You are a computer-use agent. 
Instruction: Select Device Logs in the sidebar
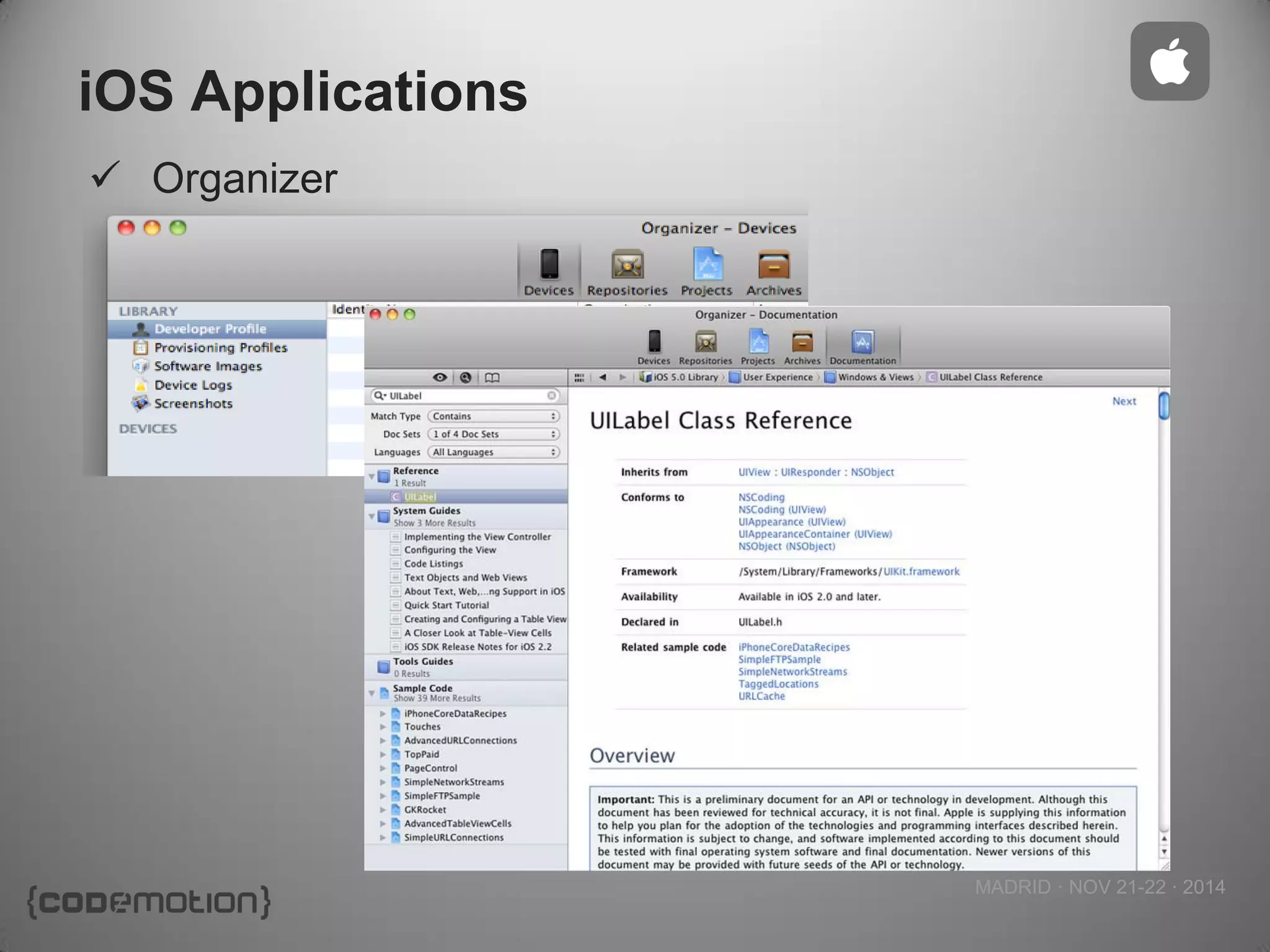[217, 385]
